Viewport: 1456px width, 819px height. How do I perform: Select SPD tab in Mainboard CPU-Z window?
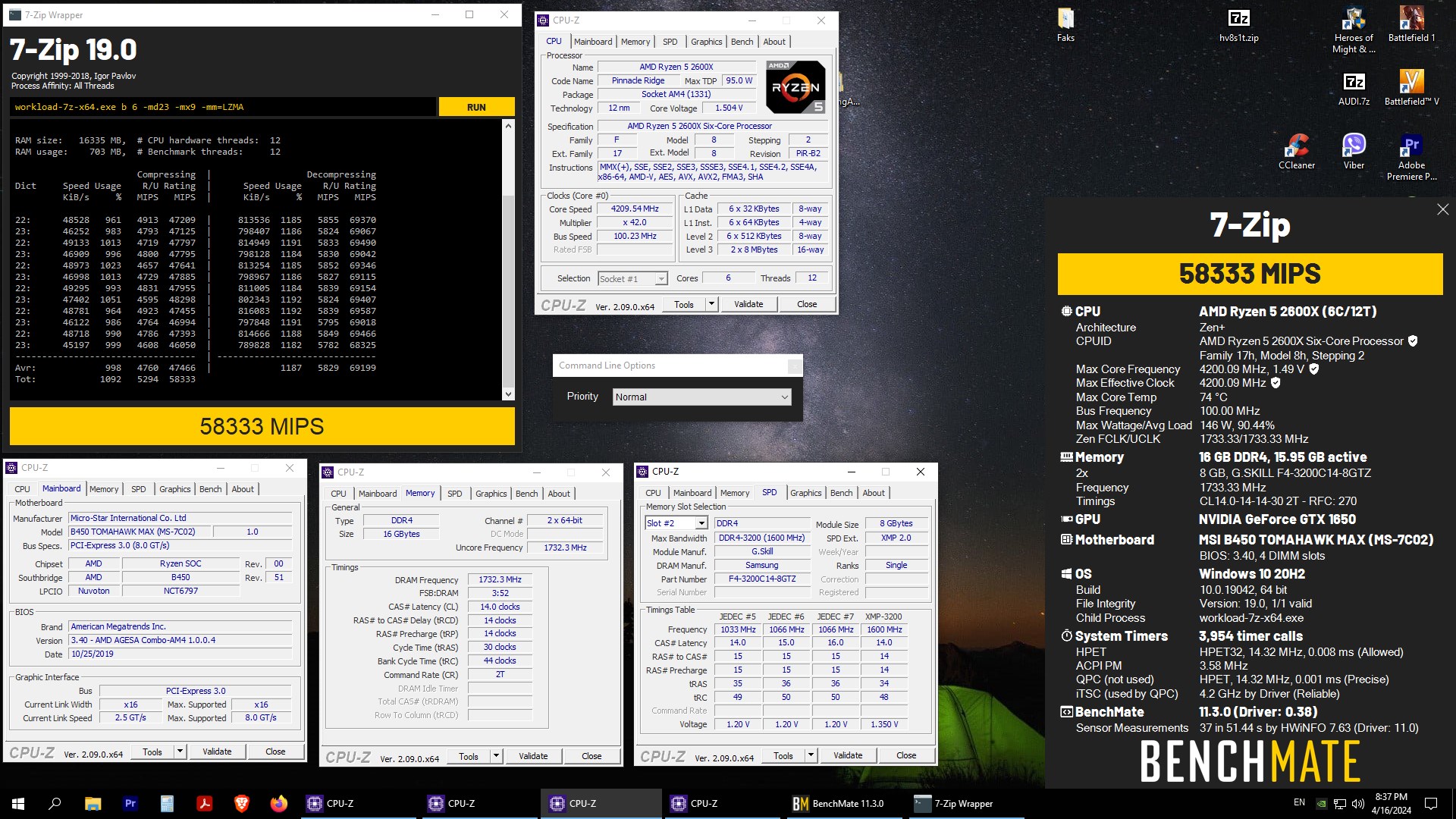[138, 489]
